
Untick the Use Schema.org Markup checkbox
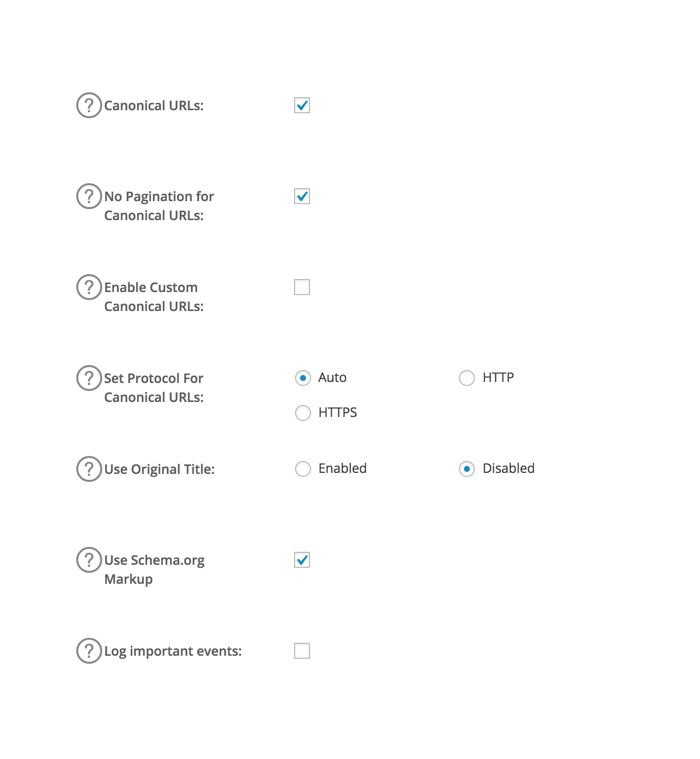[302, 560]
